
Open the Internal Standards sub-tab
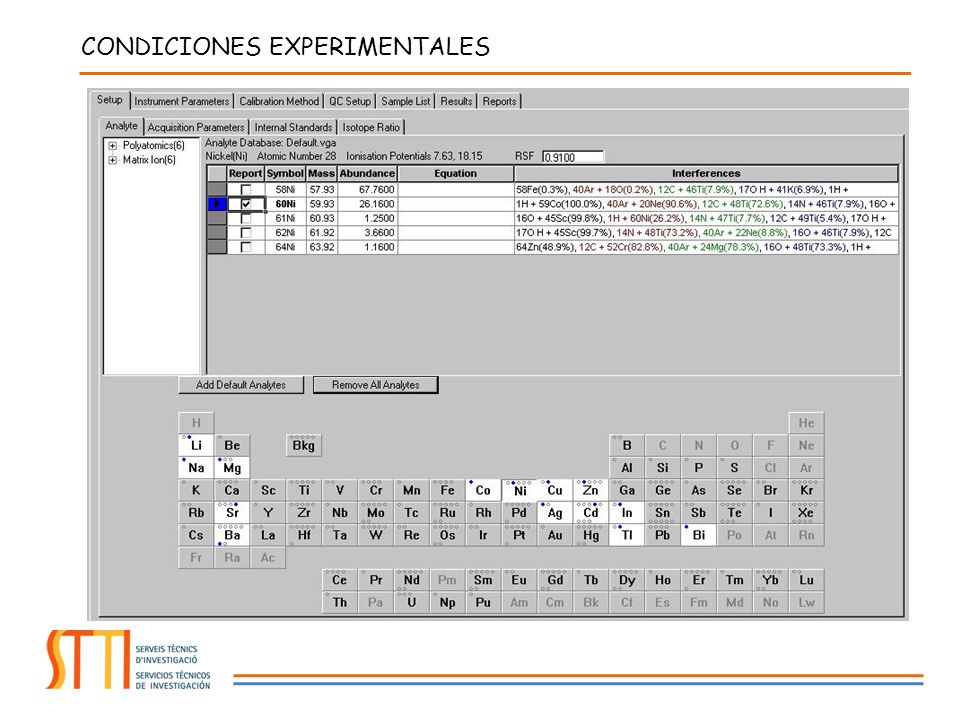[293, 127]
